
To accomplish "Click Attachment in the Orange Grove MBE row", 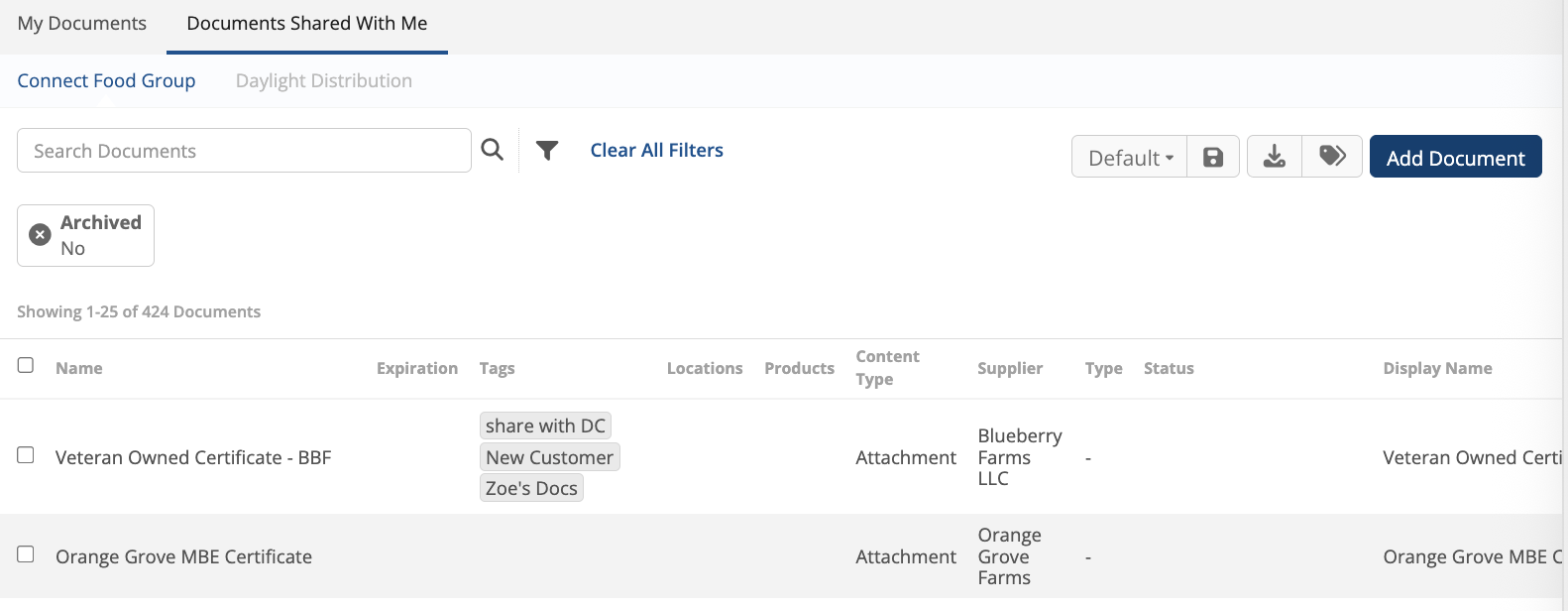I will tap(906, 556).
